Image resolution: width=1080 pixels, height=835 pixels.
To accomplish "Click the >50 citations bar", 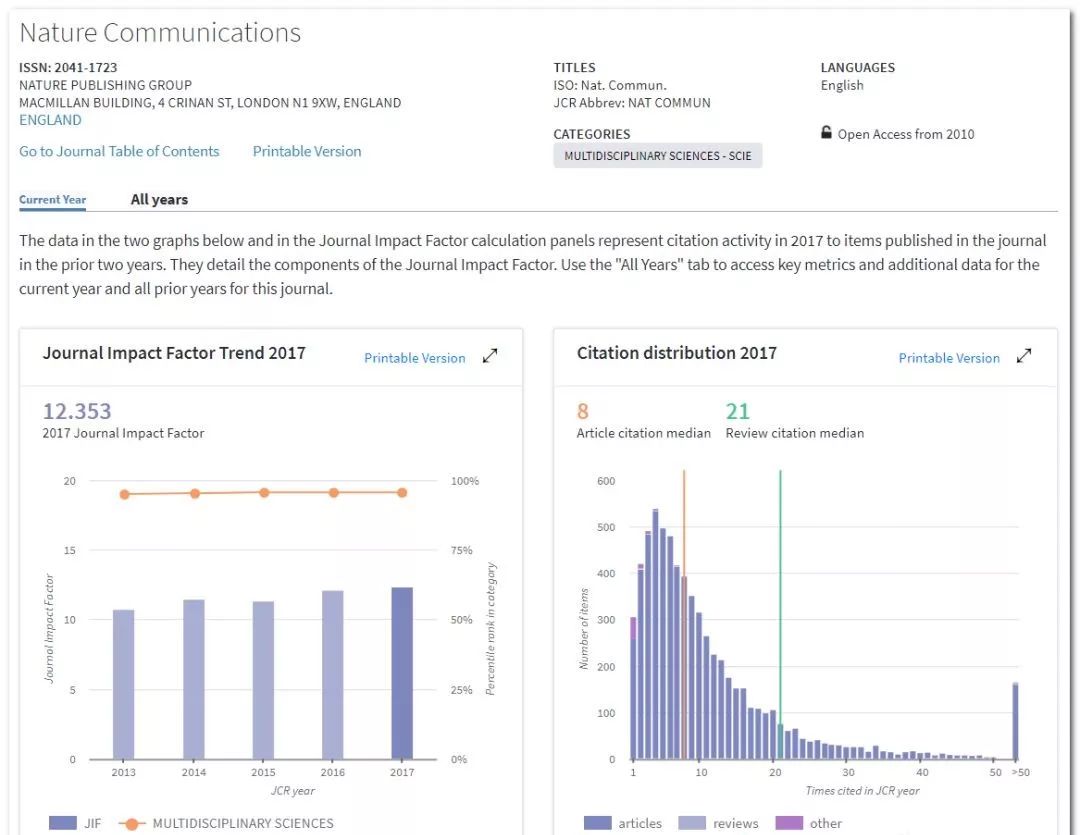I will [x=1016, y=722].
